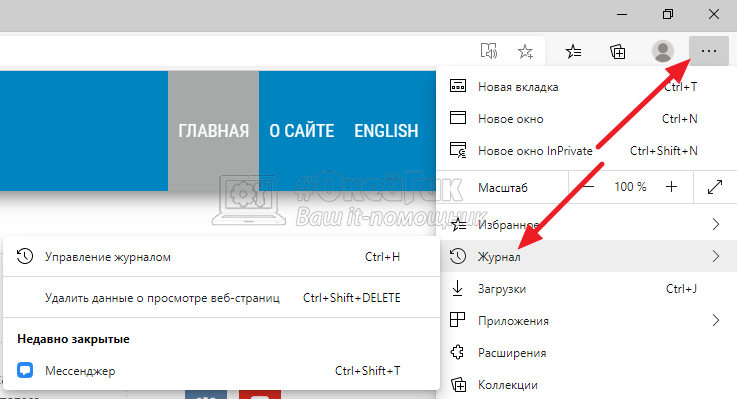This screenshot has width=737, height=399.
Task: Open the Расширения menu item
Action: coord(587,352)
